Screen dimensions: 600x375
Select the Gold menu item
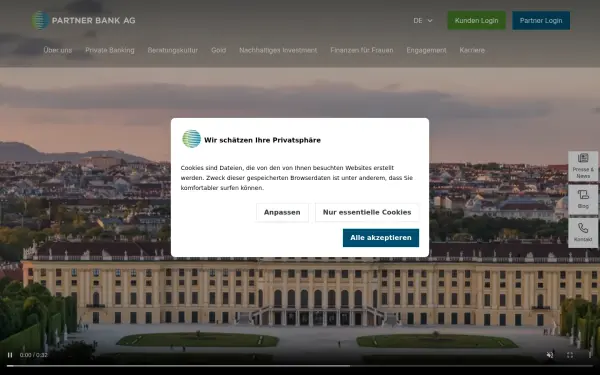click(218, 50)
